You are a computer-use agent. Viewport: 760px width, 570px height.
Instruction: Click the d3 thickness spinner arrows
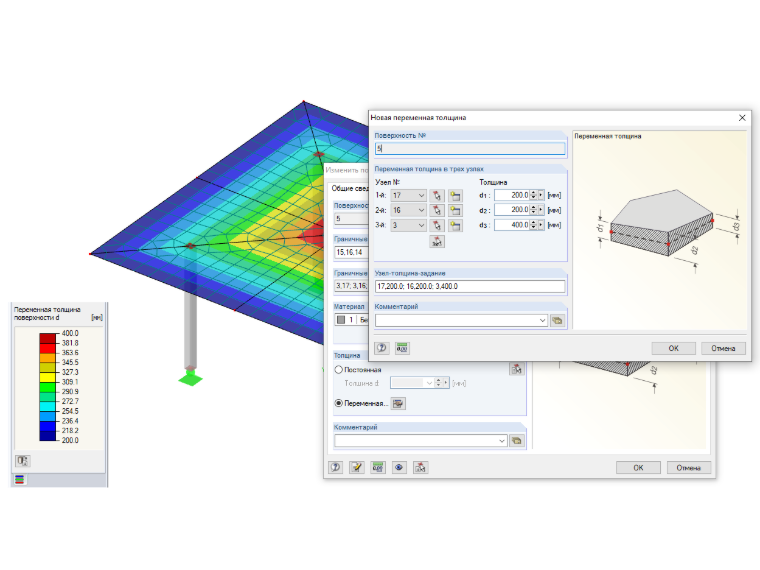pyautogui.click(x=534, y=225)
